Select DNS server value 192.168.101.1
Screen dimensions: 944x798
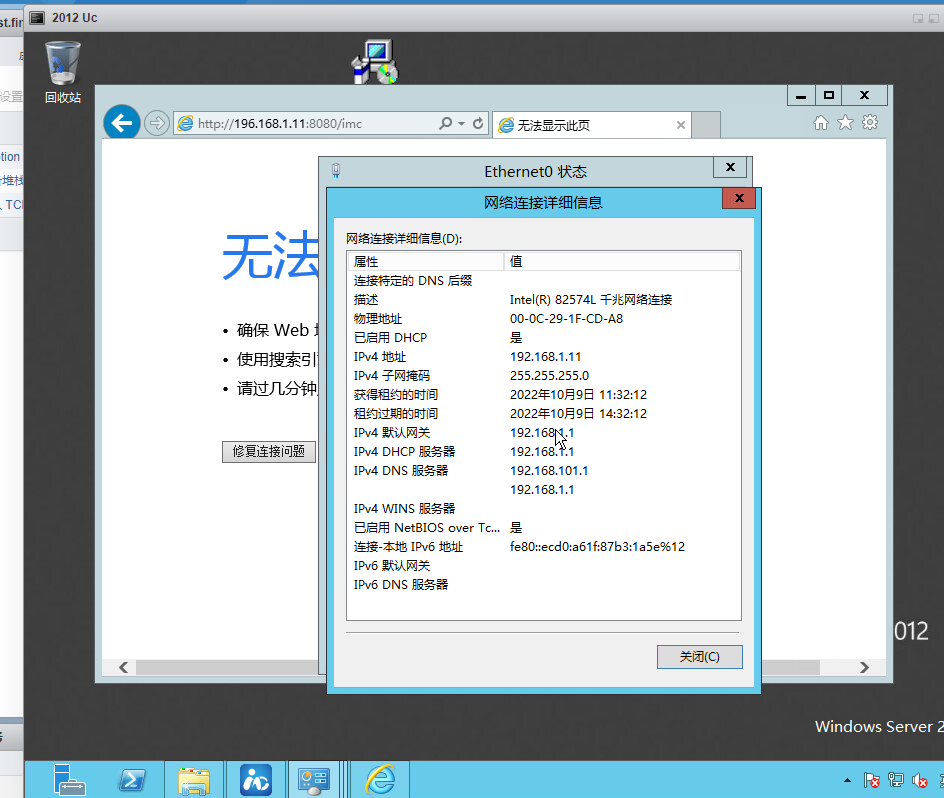point(548,470)
